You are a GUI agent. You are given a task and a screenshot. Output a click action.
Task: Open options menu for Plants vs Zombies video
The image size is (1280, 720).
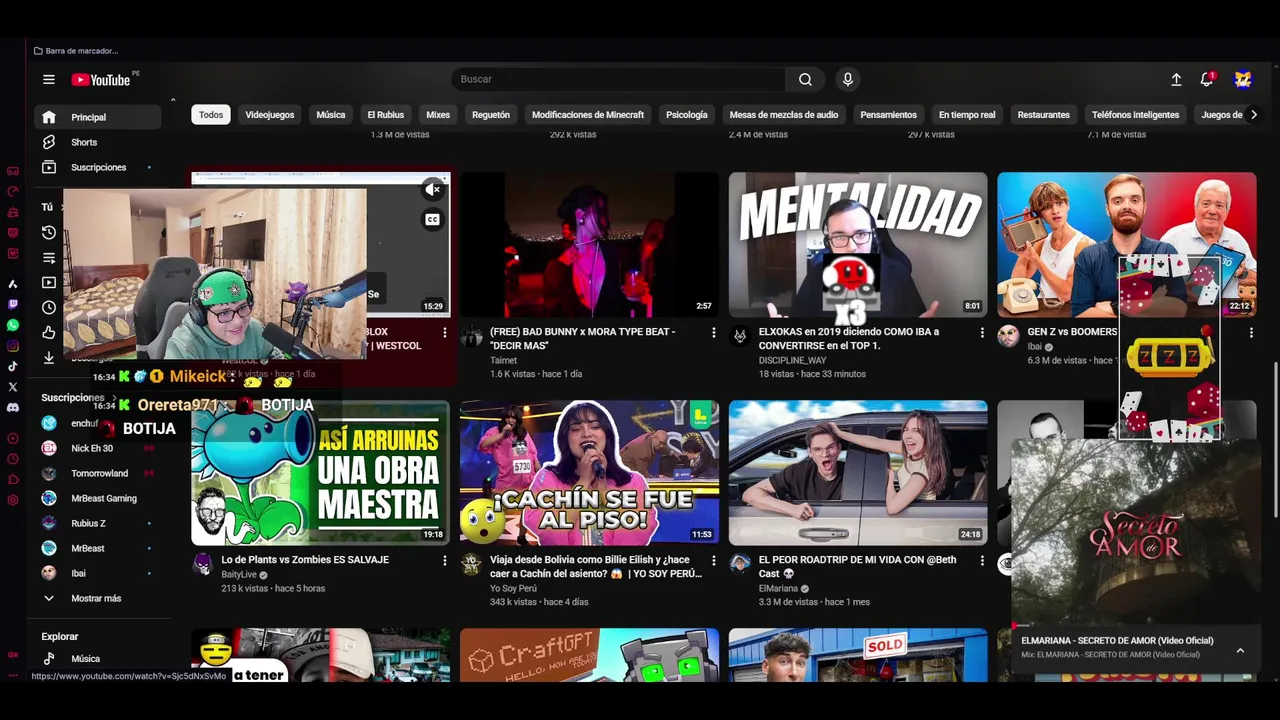445,560
